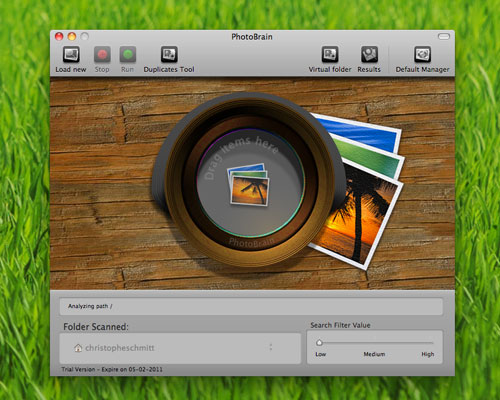The image size is (500, 400).
Task: Show the Results panel icon
Action: point(369,55)
